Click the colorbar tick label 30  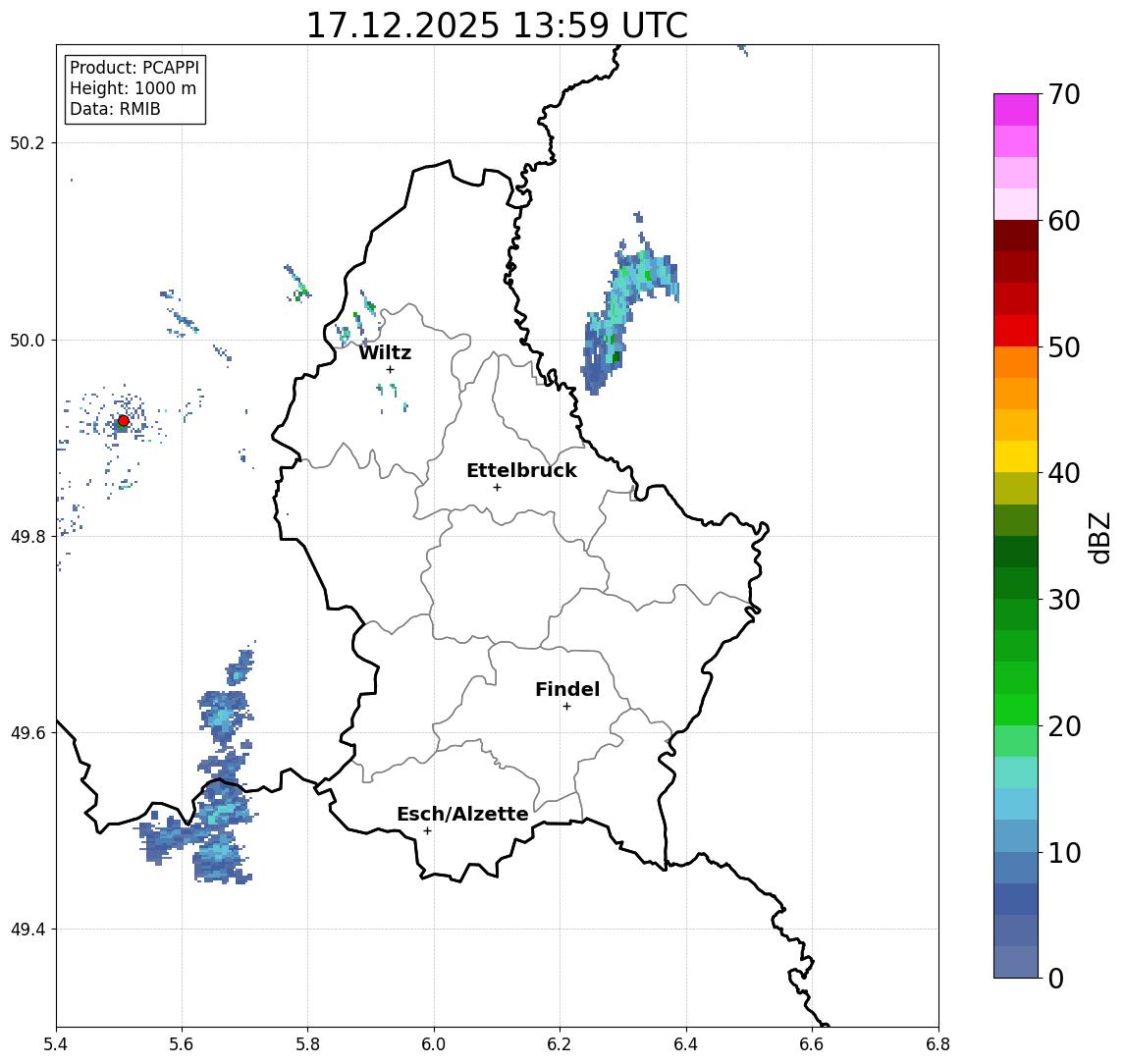(x=1064, y=600)
